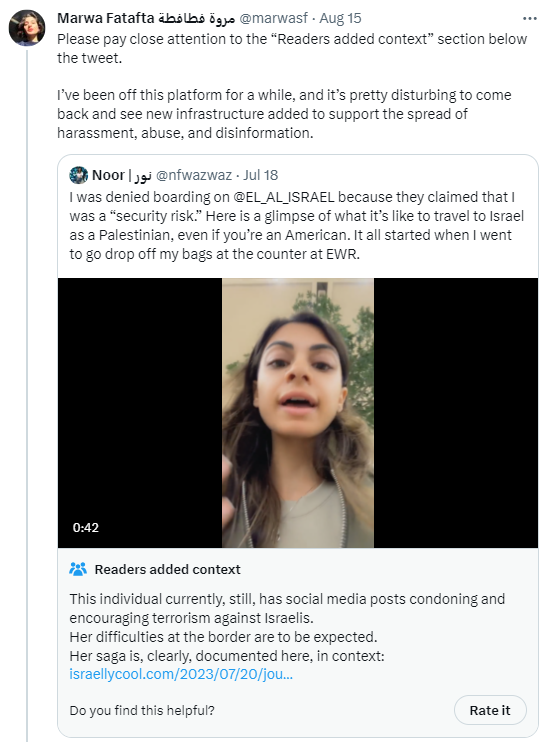Play the embedded video thumbnail

298,413
